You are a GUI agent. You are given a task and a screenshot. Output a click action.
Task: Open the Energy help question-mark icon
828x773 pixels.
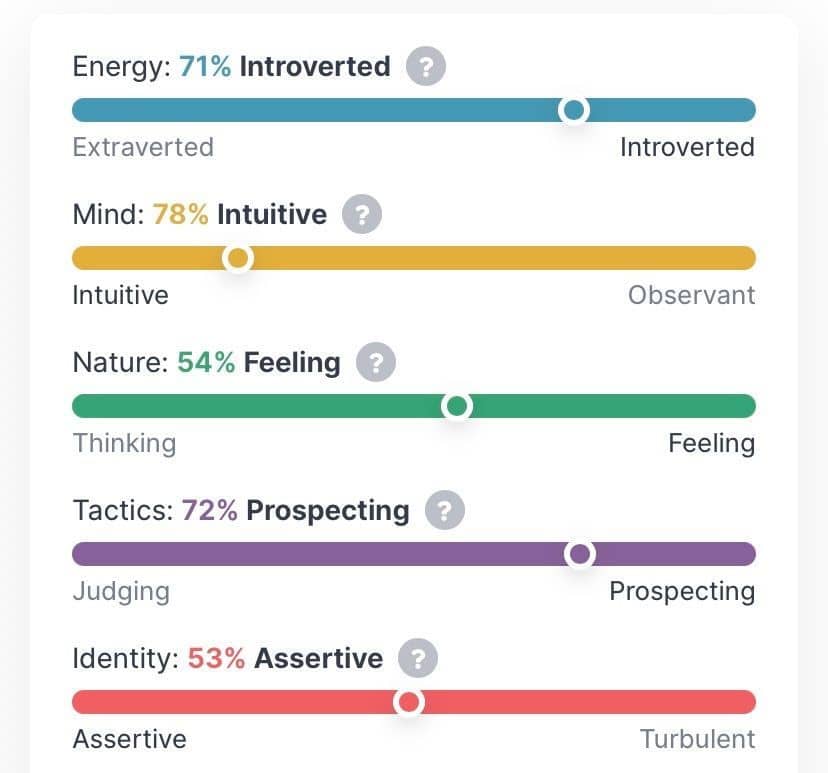(x=426, y=66)
